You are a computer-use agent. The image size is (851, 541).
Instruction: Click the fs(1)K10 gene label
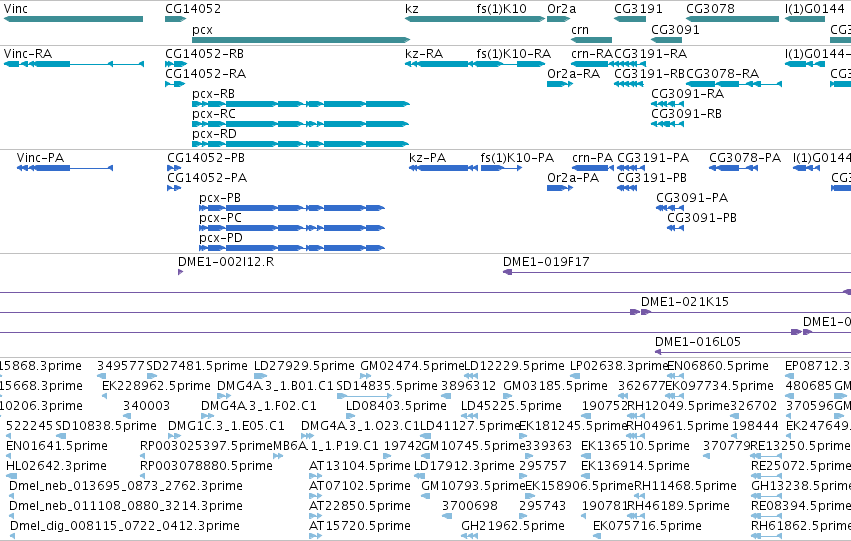point(501,9)
